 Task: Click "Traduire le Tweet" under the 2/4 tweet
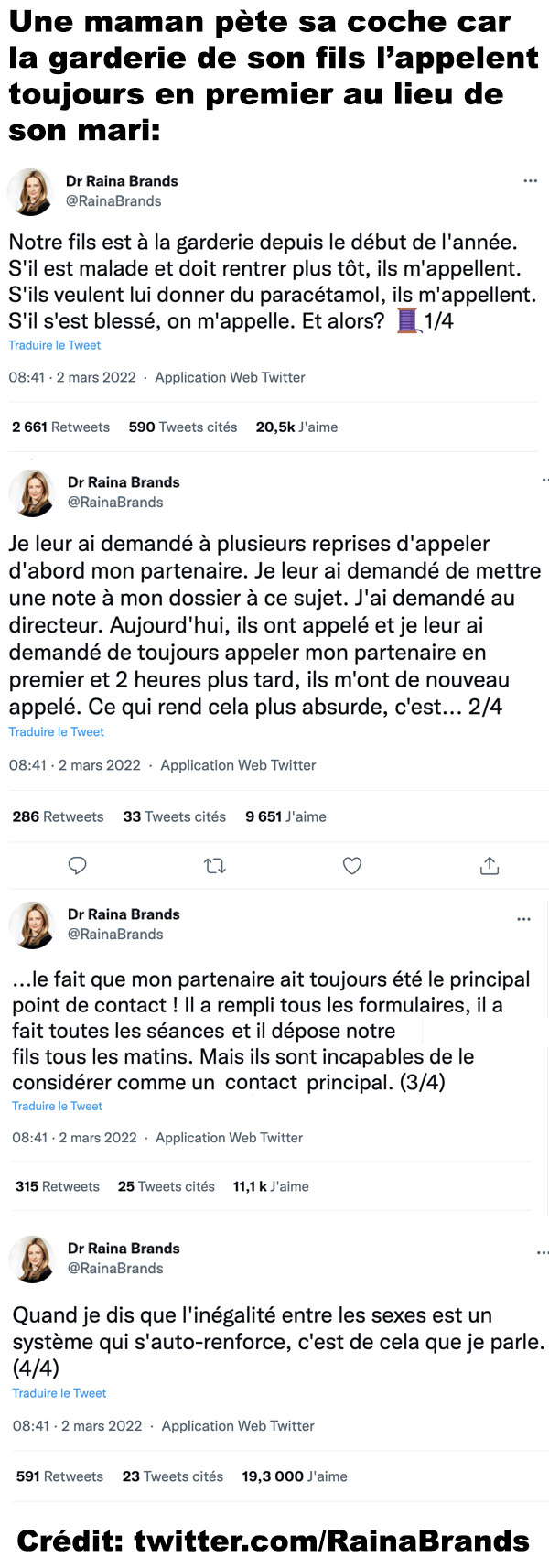click(57, 731)
